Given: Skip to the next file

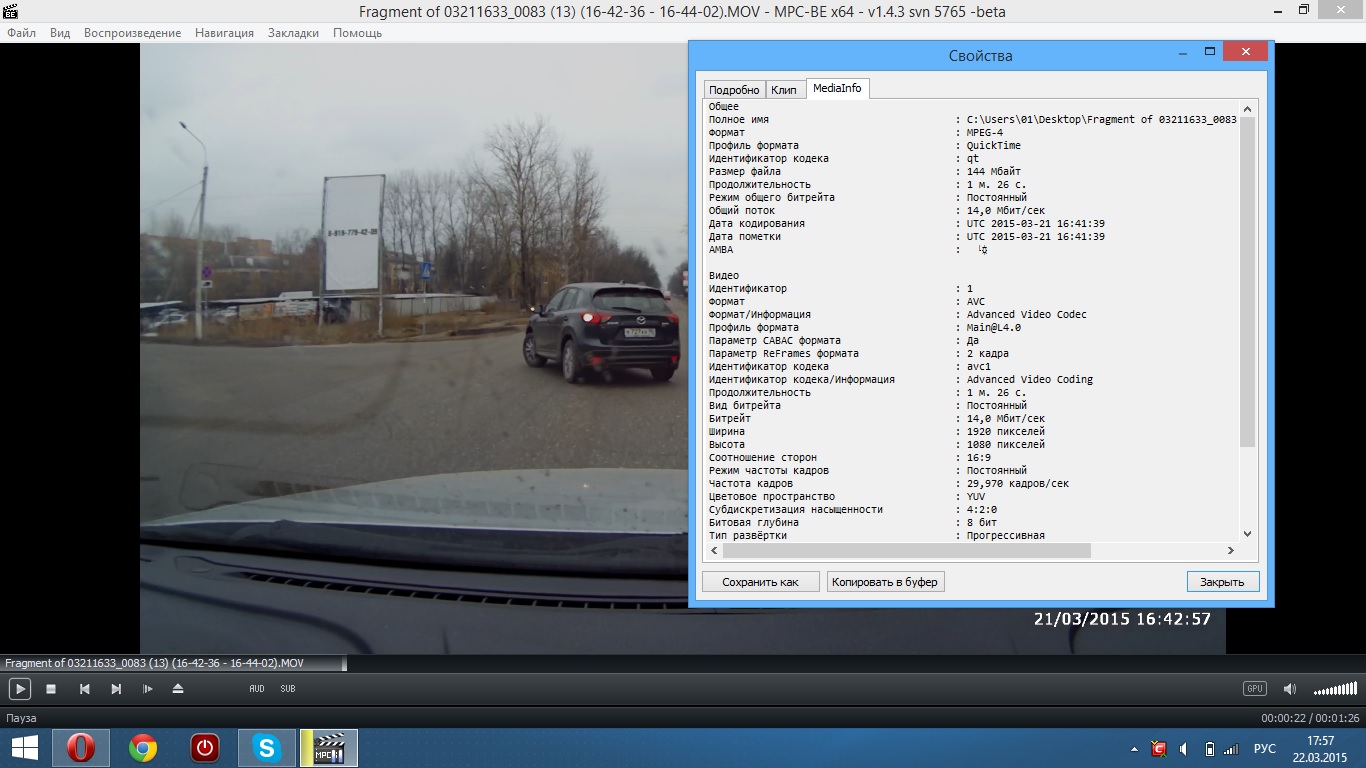Looking at the screenshot, I should point(116,689).
